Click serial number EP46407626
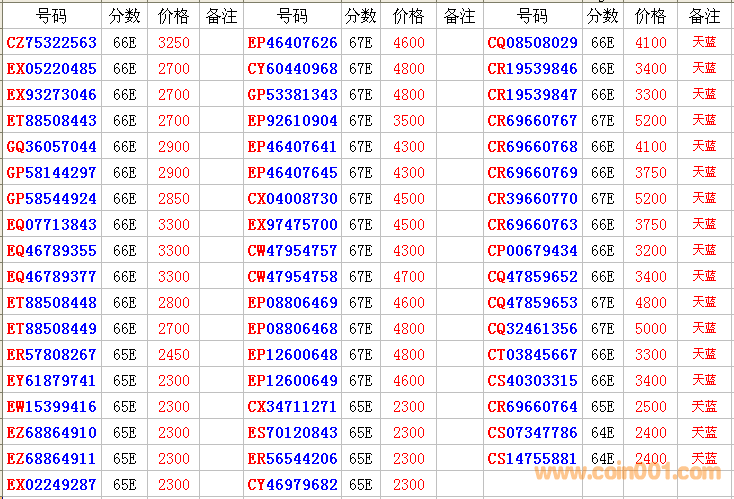 [x=293, y=43]
